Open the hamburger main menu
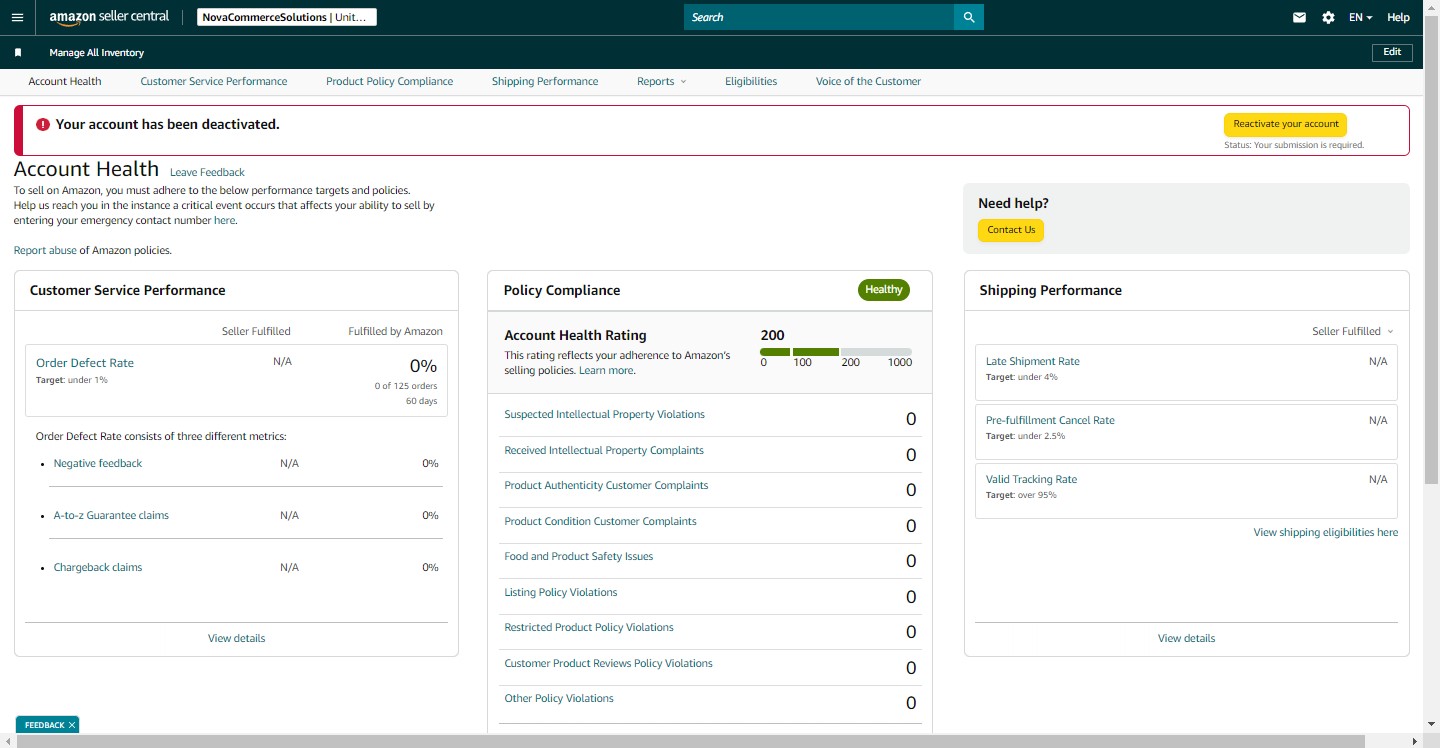This screenshot has width=1440, height=748. (17, 17)
